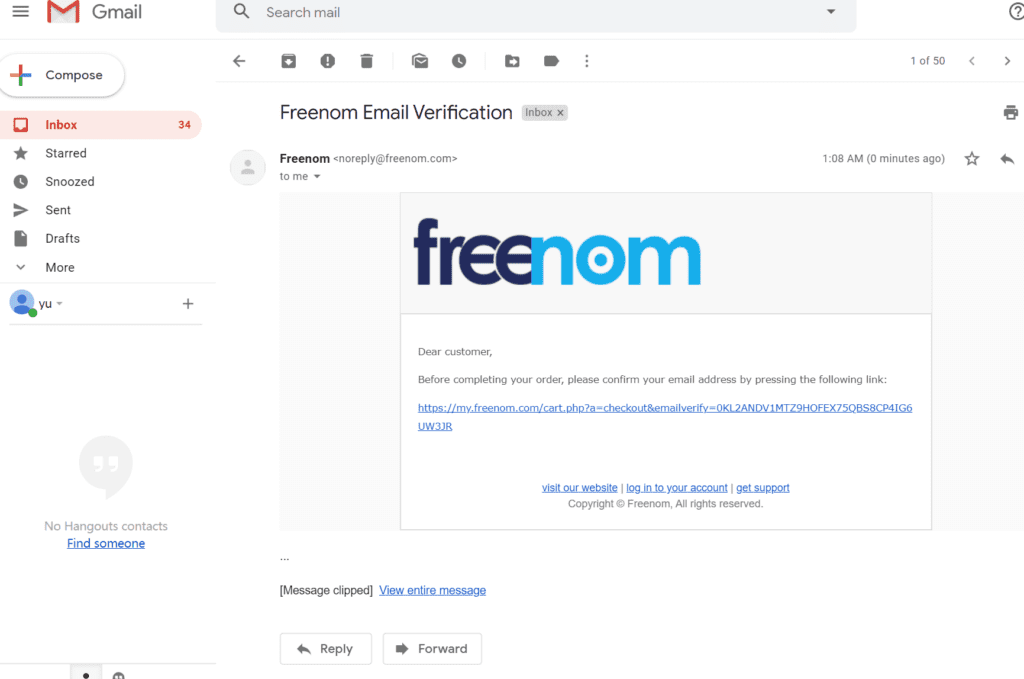Open the Labels icon
This screenshot has width=1024, height=679.
tap(551, 60)
